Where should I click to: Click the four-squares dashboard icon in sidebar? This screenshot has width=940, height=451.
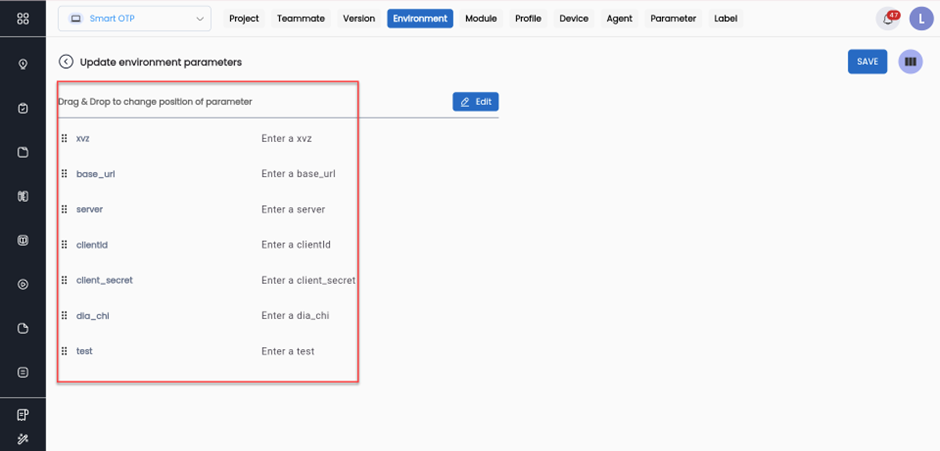pos(23,19)
